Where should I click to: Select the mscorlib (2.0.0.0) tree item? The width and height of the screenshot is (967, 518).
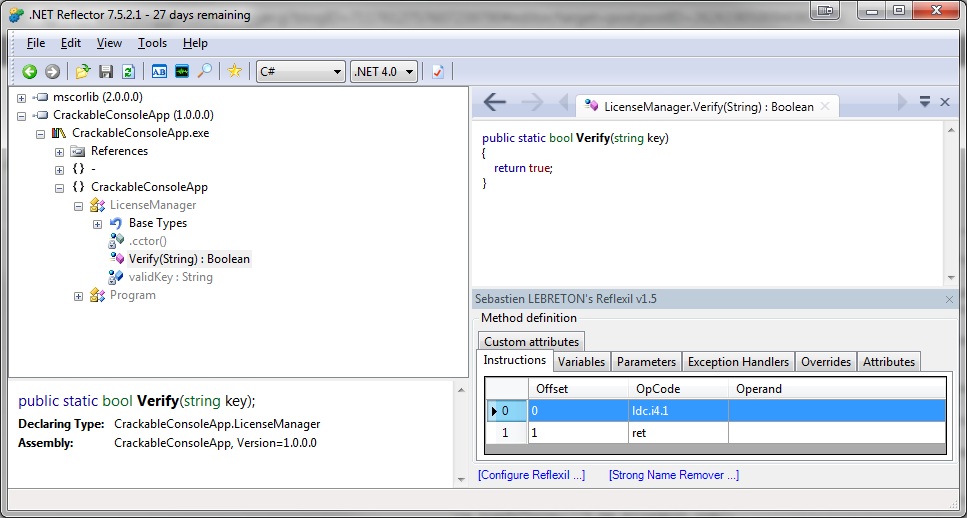pos(98,97)
